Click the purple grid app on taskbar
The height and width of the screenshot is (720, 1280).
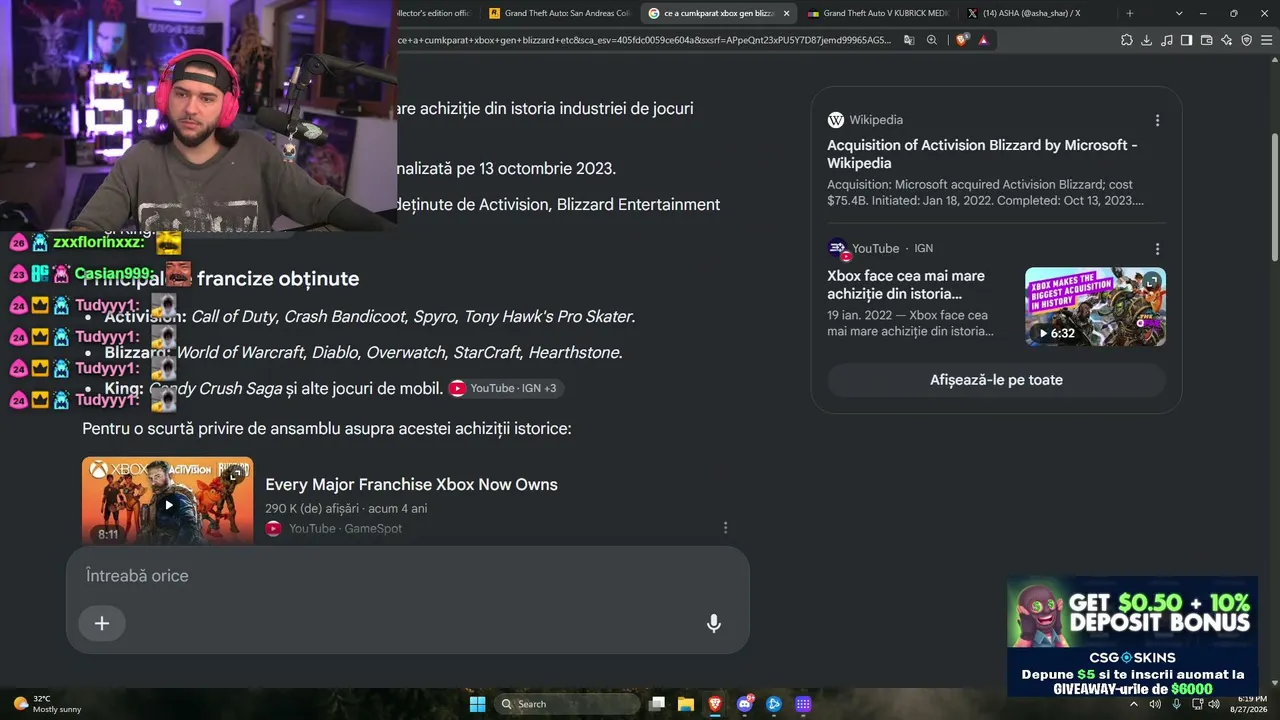pyautogui.click(x=803, y=704)
